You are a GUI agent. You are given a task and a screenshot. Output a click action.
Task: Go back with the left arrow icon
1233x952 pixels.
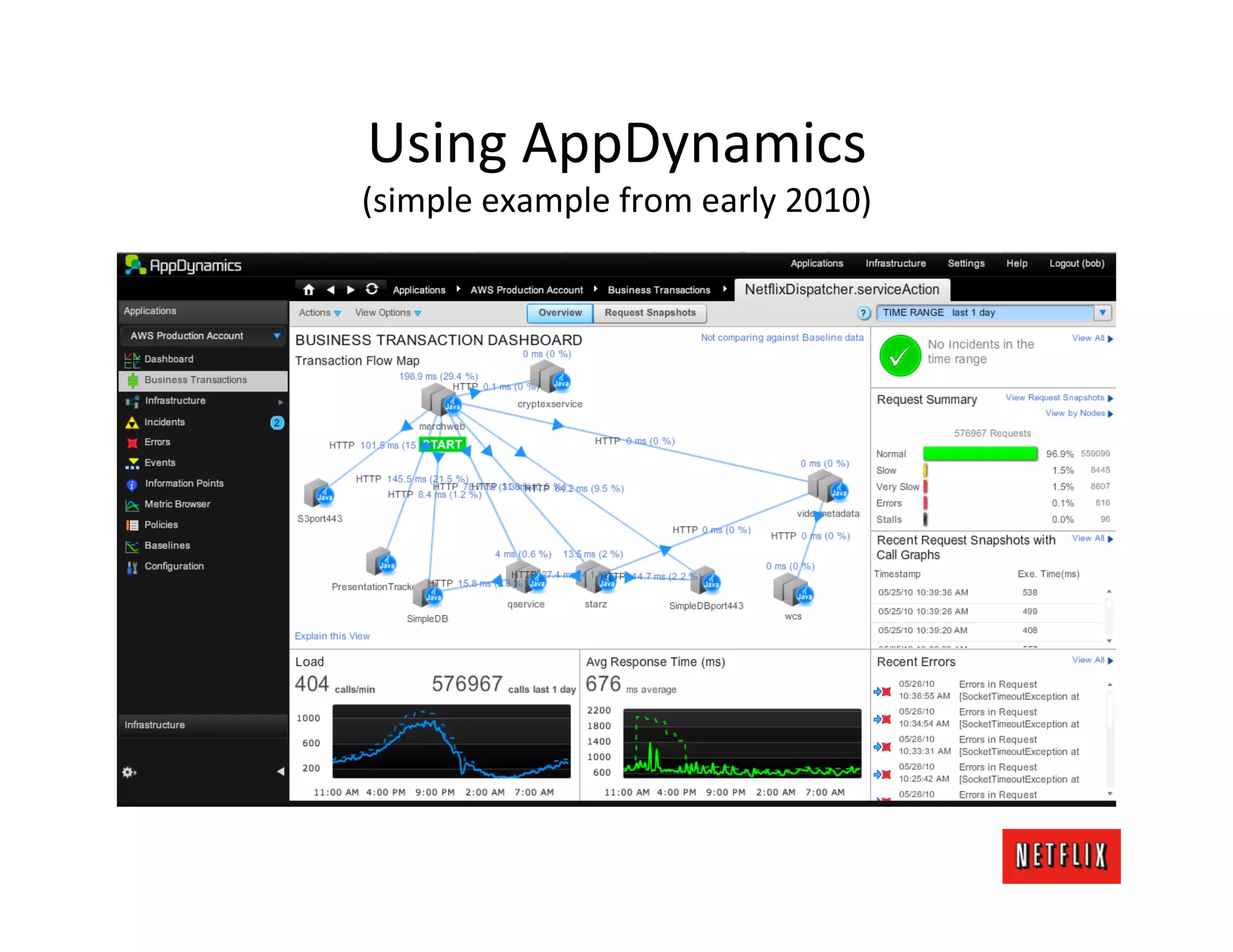331,289
